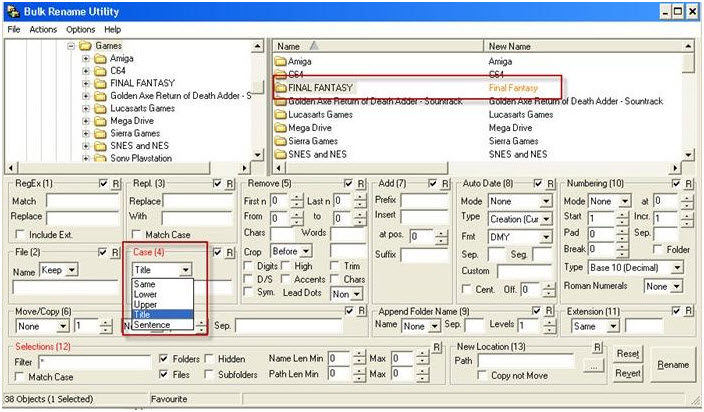Click the Add Prefix input field
This screenshot has height=412, width=704.
click(x=424, y=200)
